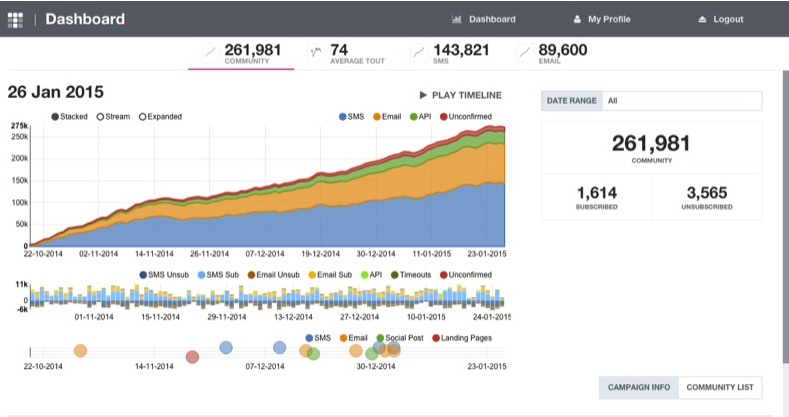Select the Stacked chart mode
This screenshot has height=417, width=789.
tap(69, 117)
